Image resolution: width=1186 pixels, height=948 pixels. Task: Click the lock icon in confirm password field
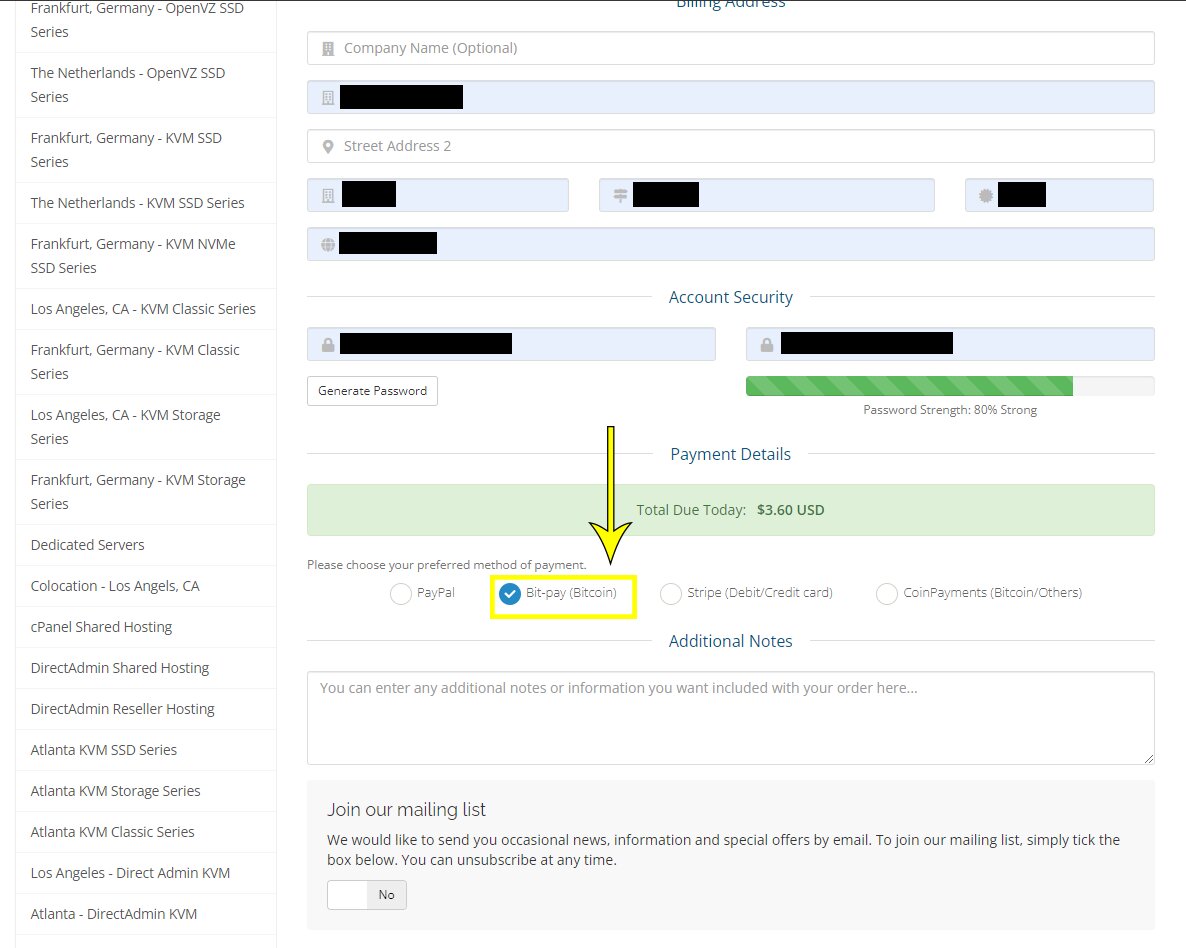coord(766,345)
